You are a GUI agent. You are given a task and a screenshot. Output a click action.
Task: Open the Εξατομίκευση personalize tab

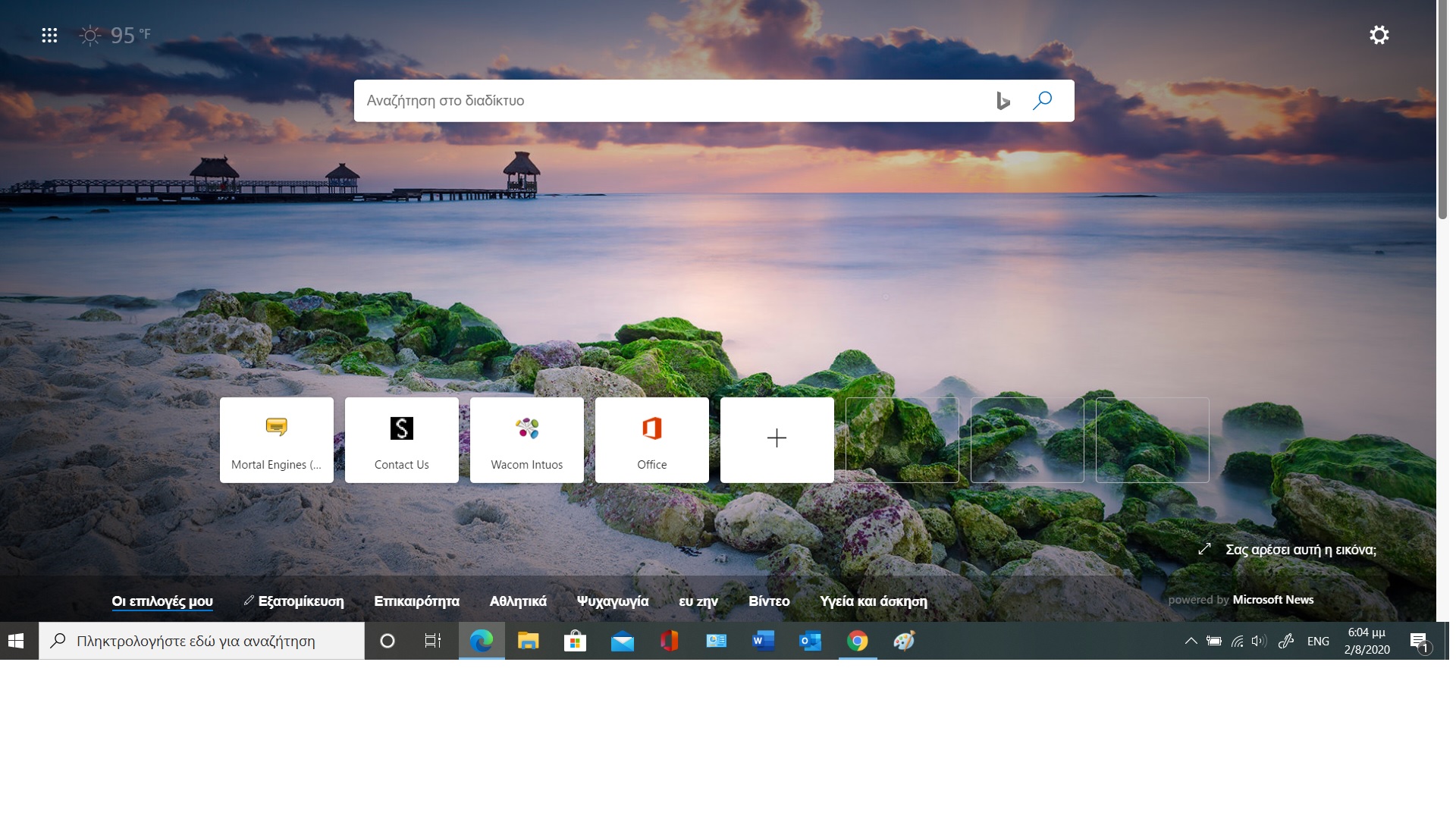coord(294,601)
